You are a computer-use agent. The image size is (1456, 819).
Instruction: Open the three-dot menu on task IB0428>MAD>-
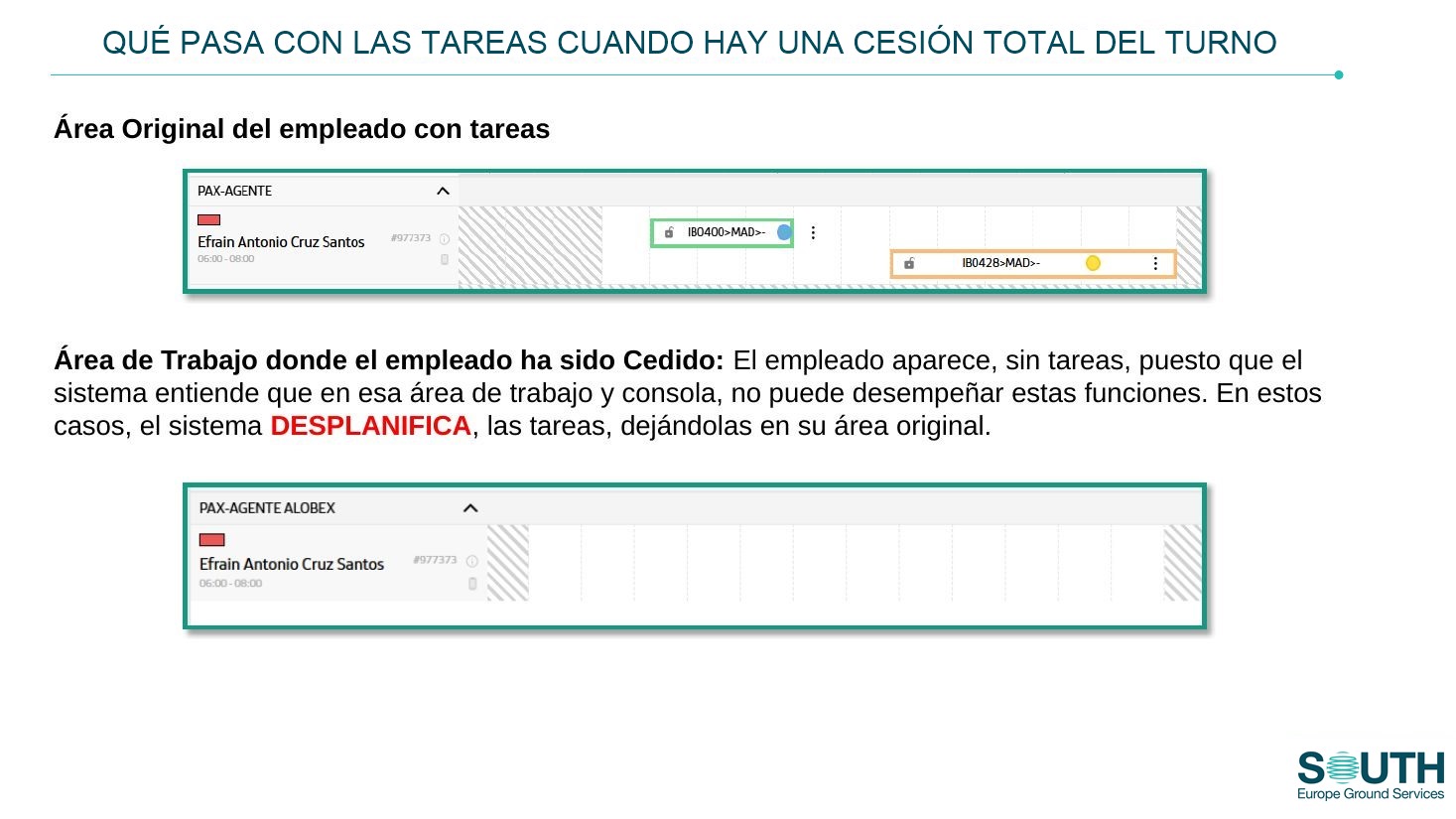pos(1155,263)
